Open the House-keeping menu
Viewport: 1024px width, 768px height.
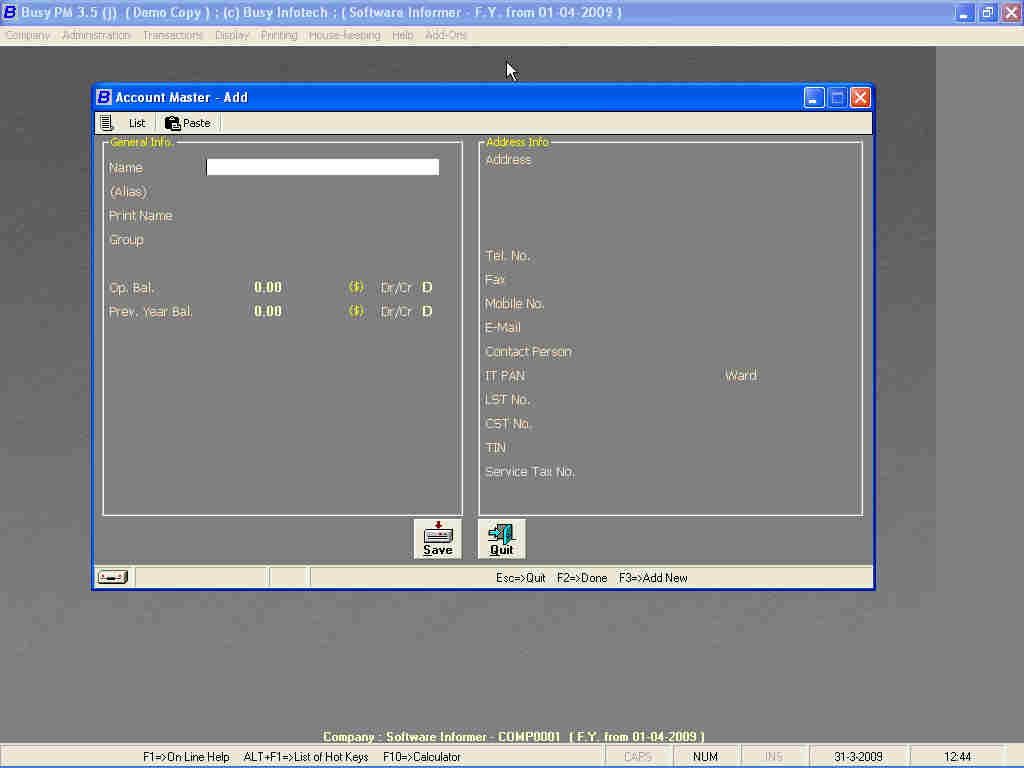[344, 35]
